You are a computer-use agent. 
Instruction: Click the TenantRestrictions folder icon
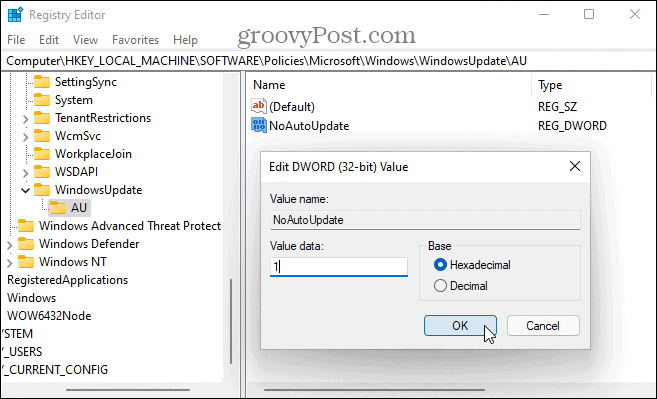42,118
